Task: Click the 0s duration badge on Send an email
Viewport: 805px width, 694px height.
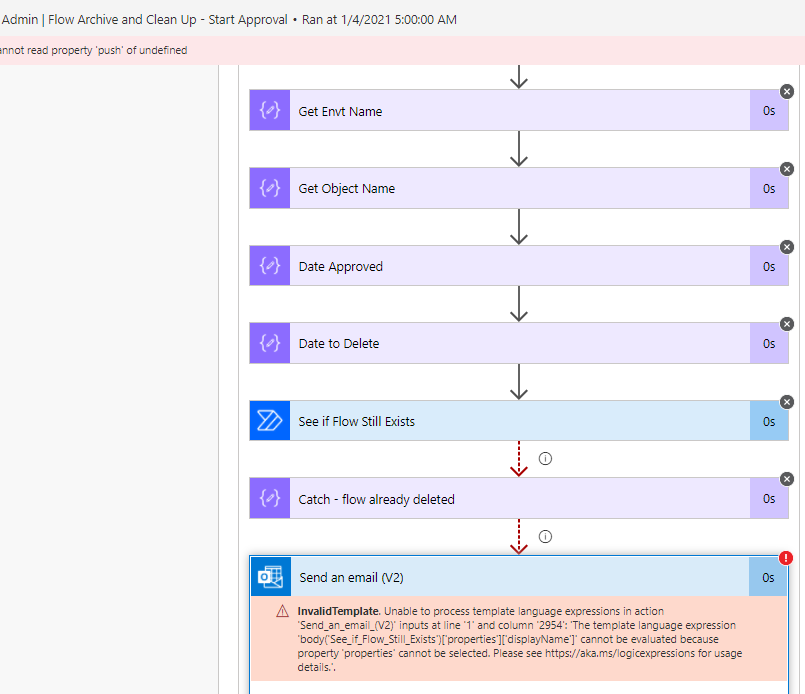Action: tap(768, 577)
